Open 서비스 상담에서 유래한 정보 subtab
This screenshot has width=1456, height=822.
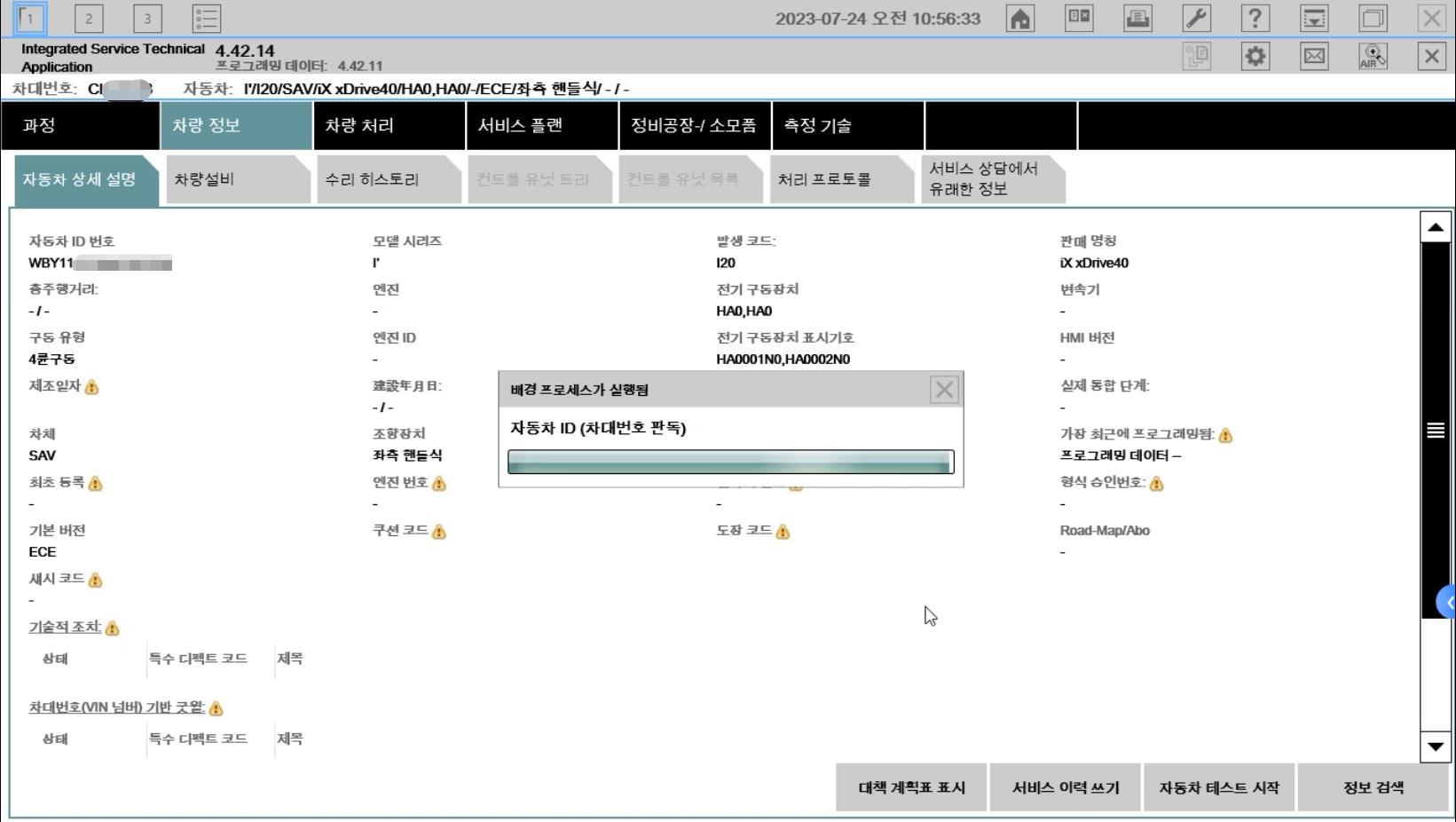pos(992,180)
